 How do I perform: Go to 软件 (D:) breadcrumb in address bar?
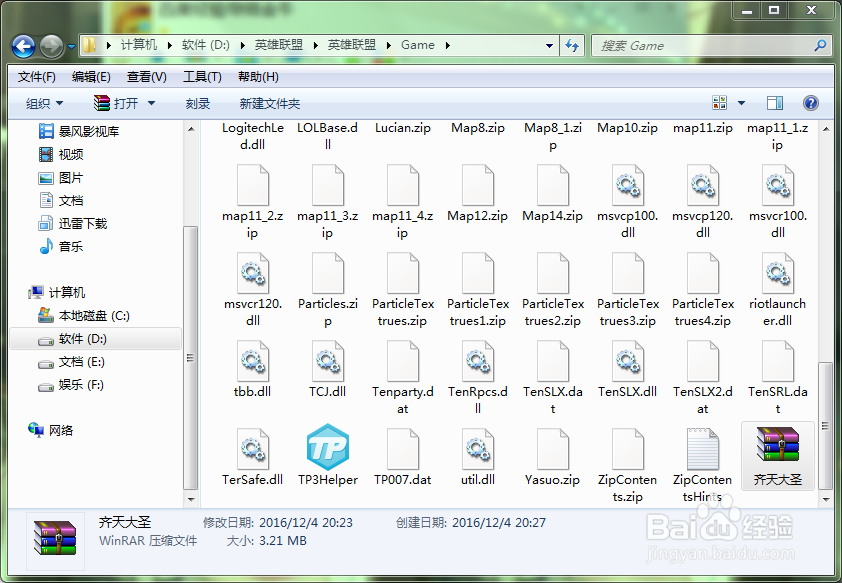point(206,45)
